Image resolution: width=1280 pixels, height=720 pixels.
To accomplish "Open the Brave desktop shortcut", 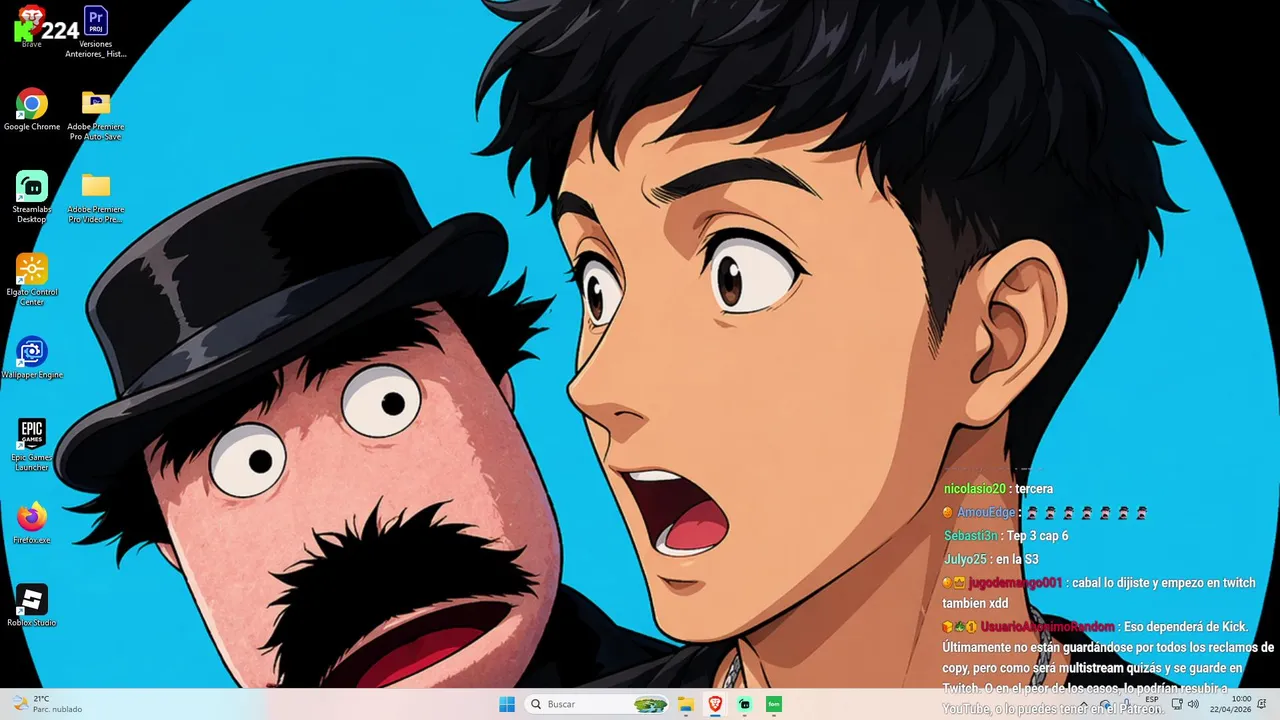I will point(32,27).
